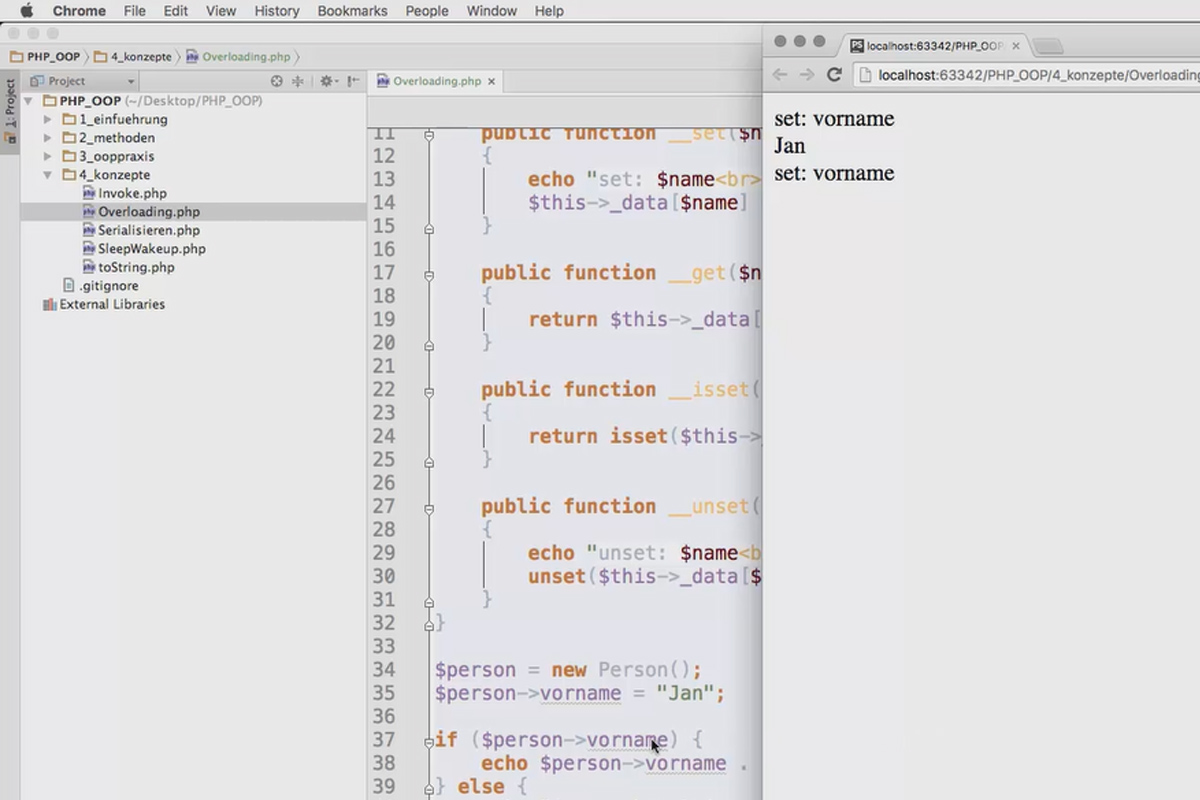Image resolution: width=1200 pixels, height=800 pixels.
Task: Click $person variable on line 34
Action: pos(475,670)
